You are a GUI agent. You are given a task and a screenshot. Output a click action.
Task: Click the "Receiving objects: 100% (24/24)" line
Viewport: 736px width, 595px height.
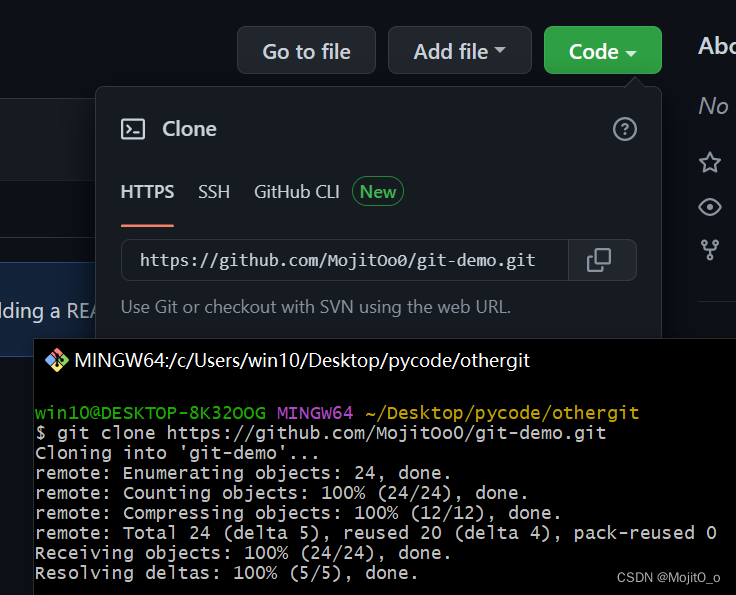(x=243, y=553)
